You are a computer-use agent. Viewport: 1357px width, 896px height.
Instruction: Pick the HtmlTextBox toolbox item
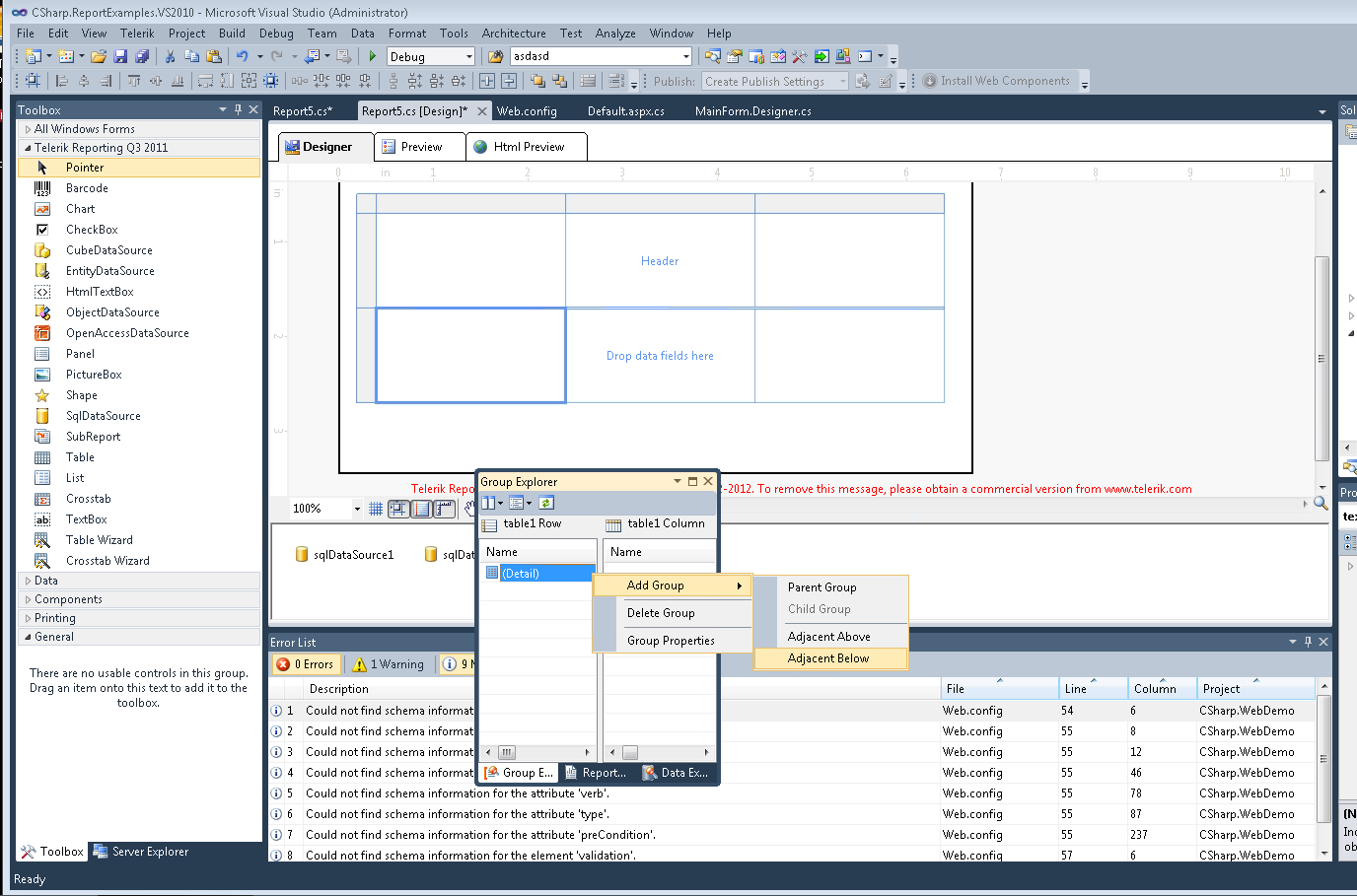(139, 292)
